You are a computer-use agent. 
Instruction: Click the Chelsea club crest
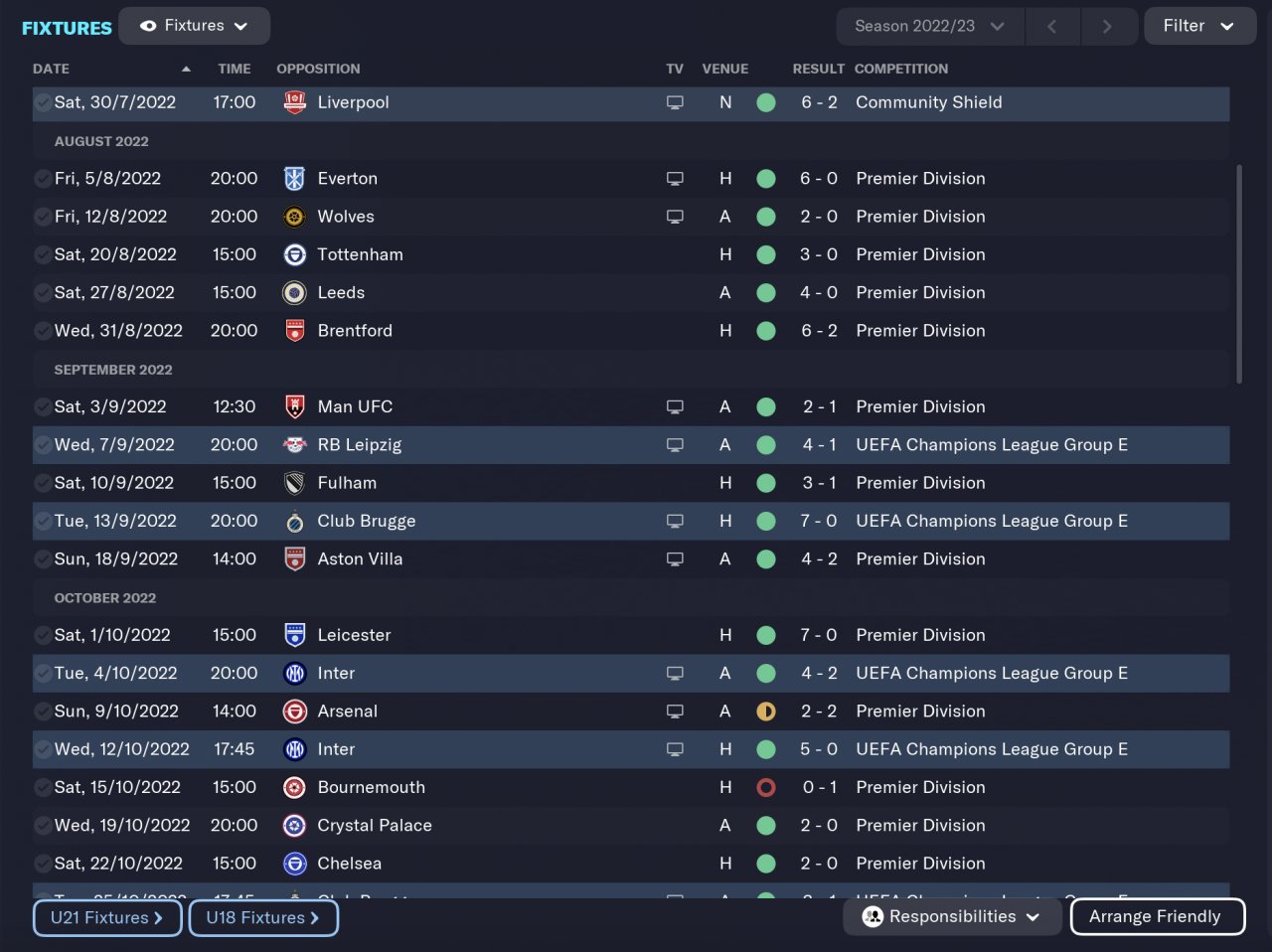tap(294, 864)
